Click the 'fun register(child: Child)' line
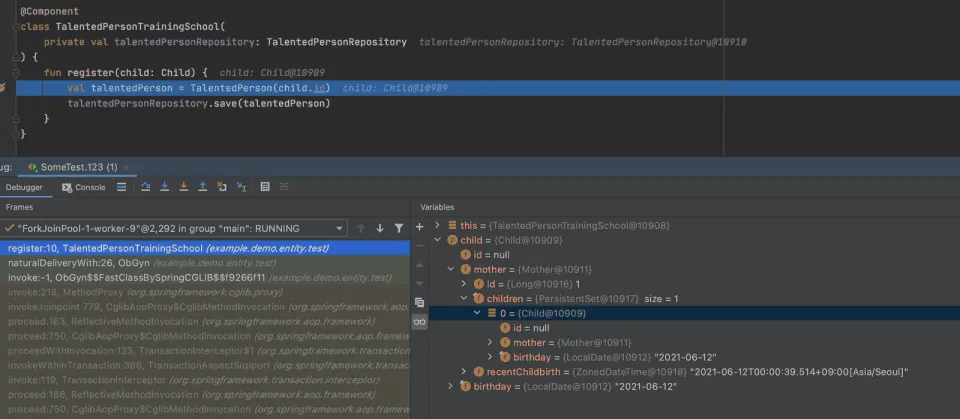The height and width of the screenshot is (419, 960). click(126, 73)
